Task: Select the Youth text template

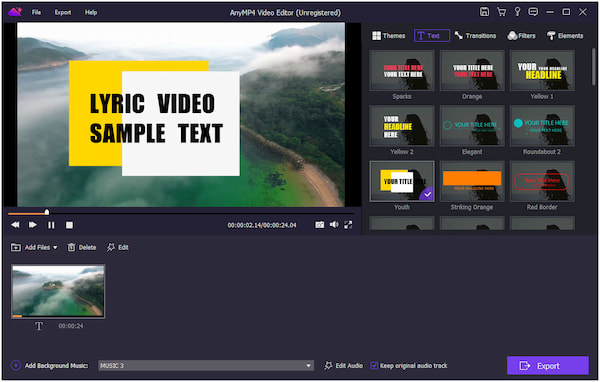Action: pyautogui.click(x=402, y=181)
